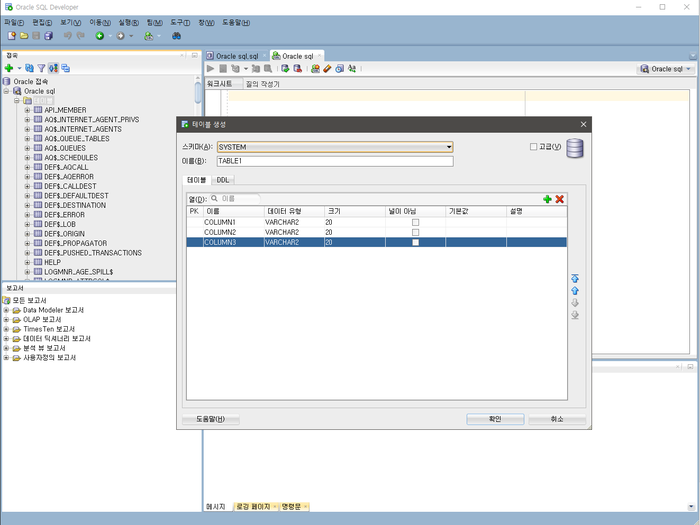Expand the Data Modeler reports folder

click(6, 310)
